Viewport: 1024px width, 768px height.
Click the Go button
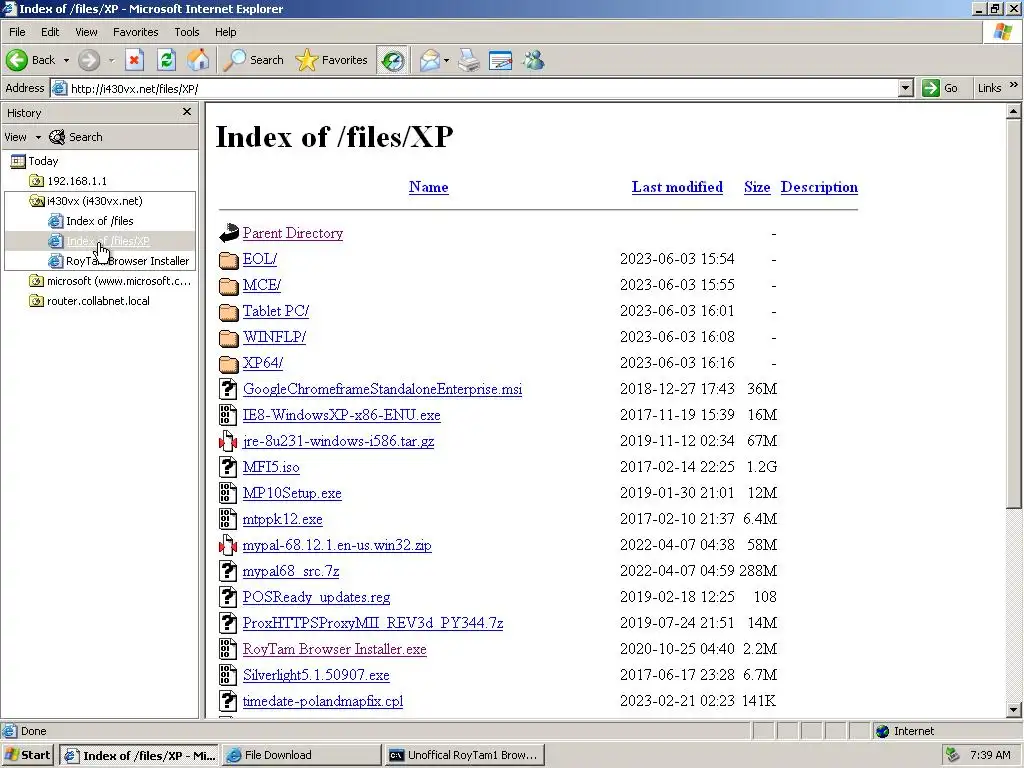tap(940, 88)
